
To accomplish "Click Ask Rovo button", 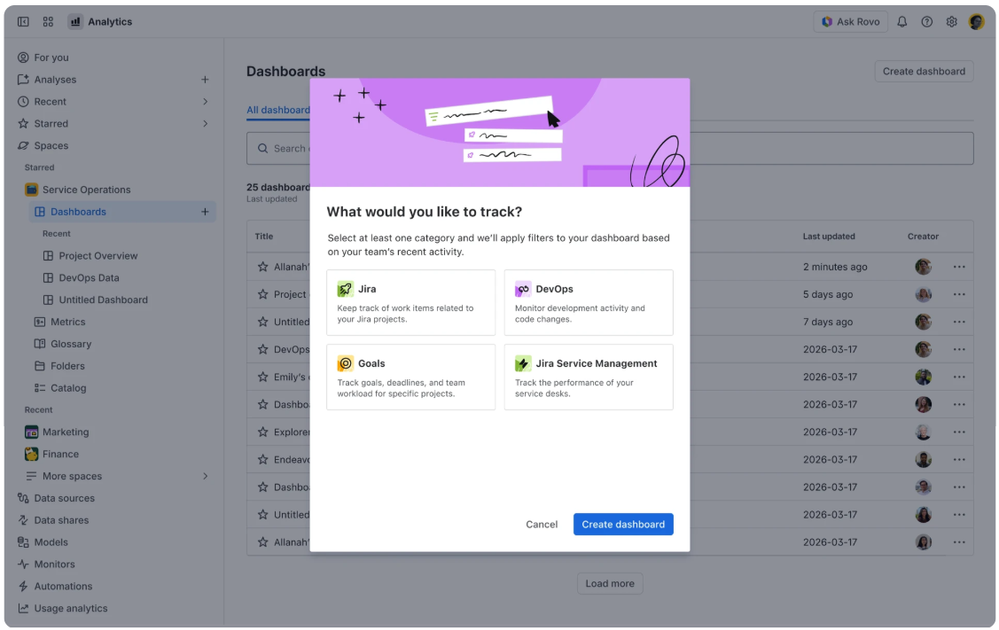I will click(x=851, y=22).
